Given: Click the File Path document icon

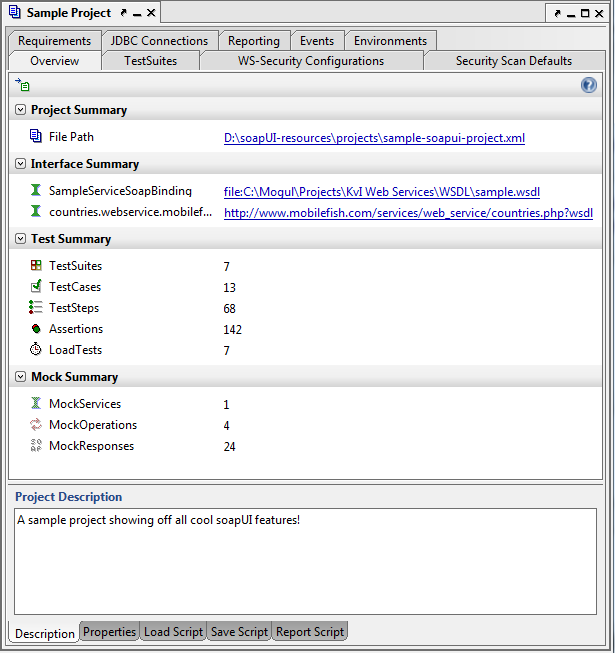Looking at the screenshot, I should [x=36, y=136].
